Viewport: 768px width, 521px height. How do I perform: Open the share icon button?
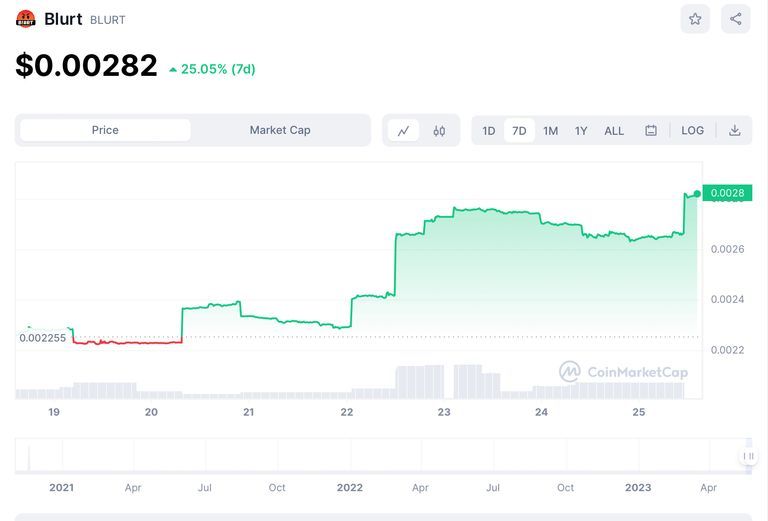pyautogui.click(x=736, y=19)
